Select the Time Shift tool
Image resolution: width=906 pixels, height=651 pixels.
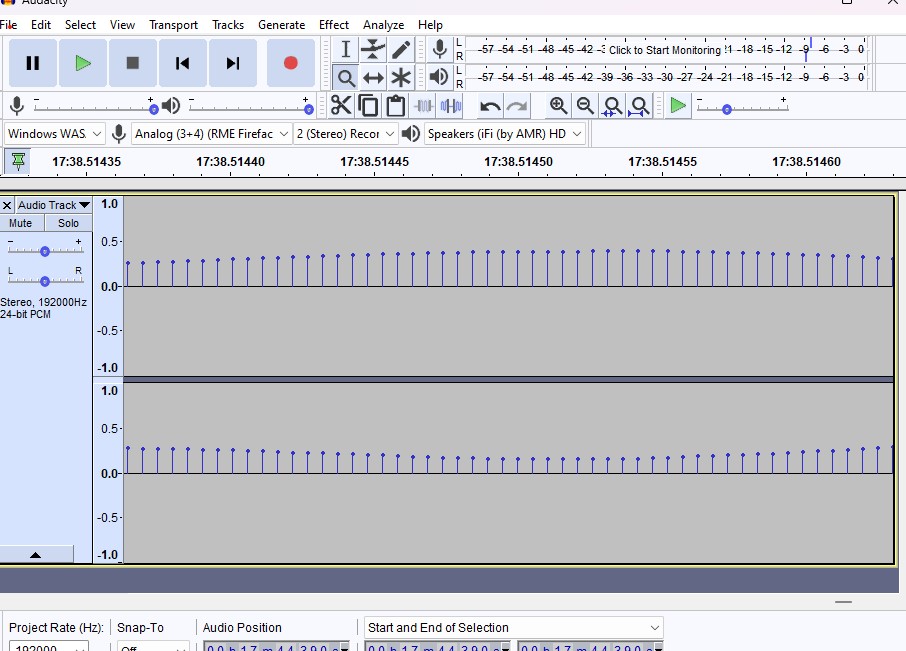pyautogui.click(x=373, y=77)
